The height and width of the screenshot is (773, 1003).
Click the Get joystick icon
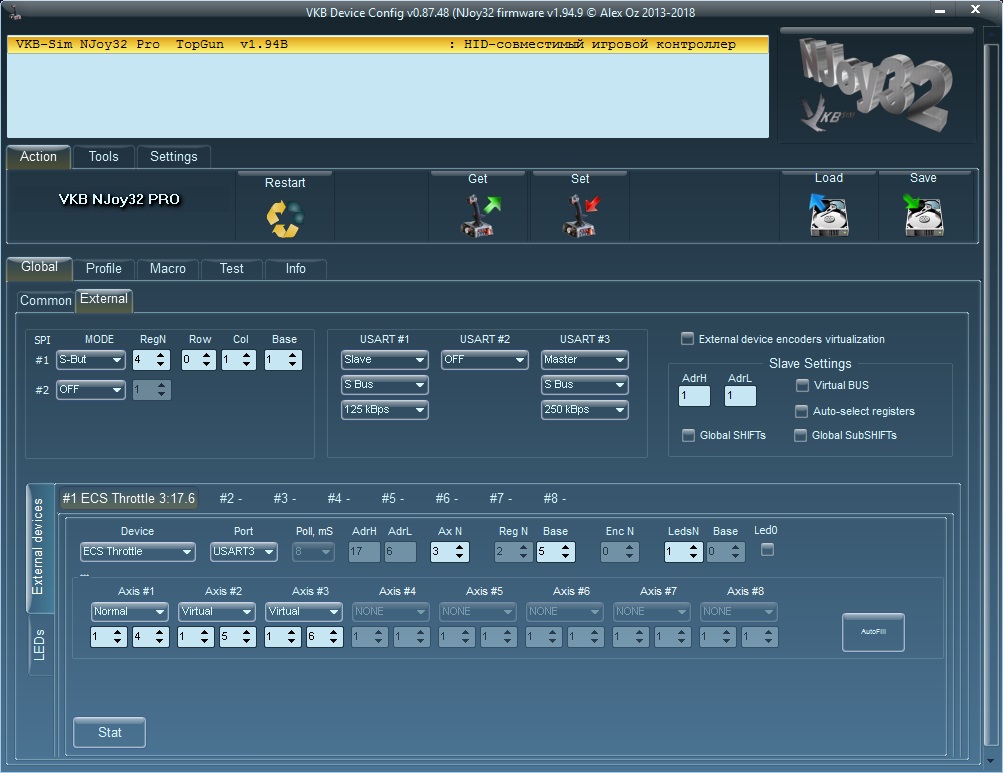[478, 215]
